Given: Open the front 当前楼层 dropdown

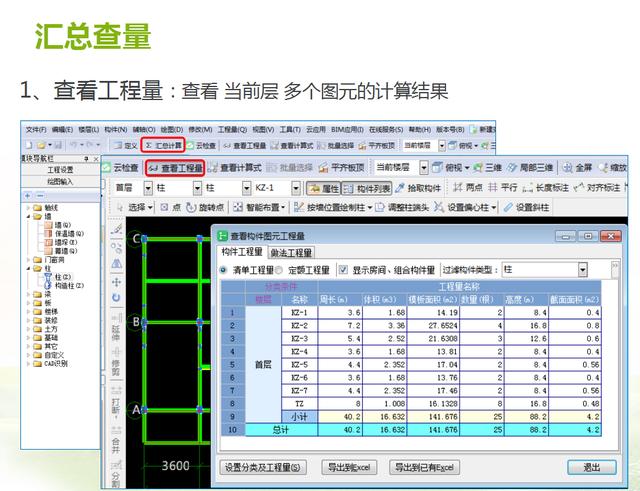Looking at the screenshot, I should pyautogui.click(x=424, y=167).
